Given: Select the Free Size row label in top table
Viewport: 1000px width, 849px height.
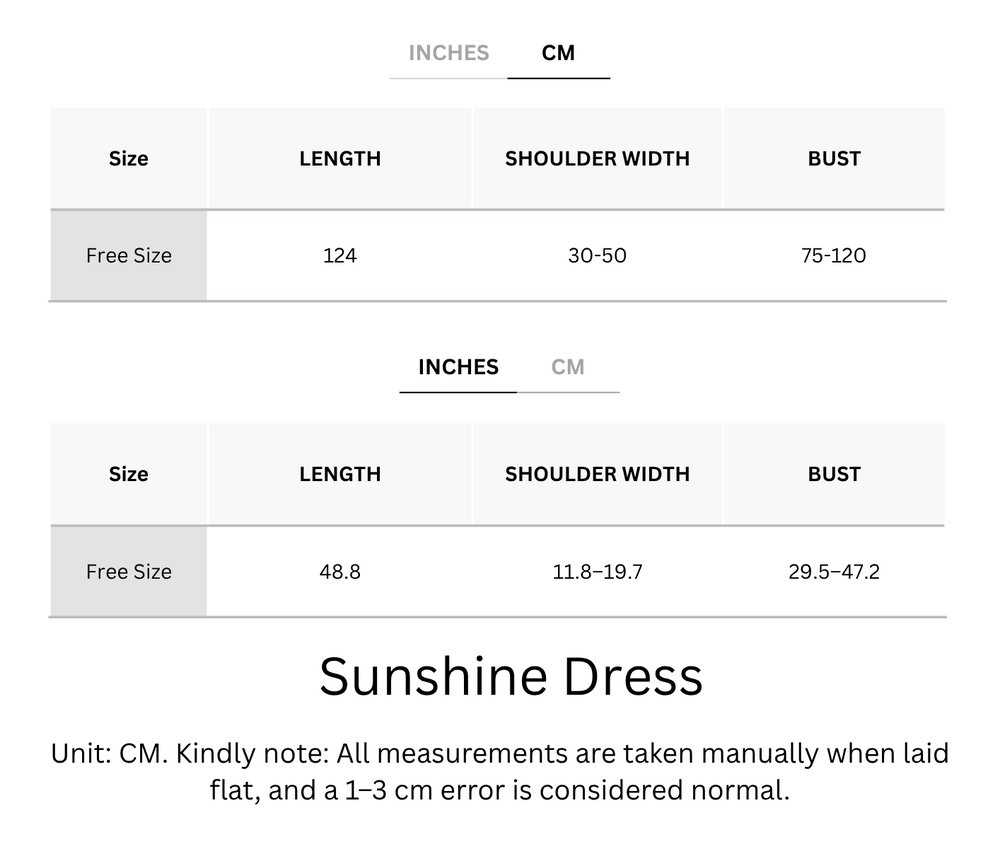Looking at the screenshot, I should 128,255.
